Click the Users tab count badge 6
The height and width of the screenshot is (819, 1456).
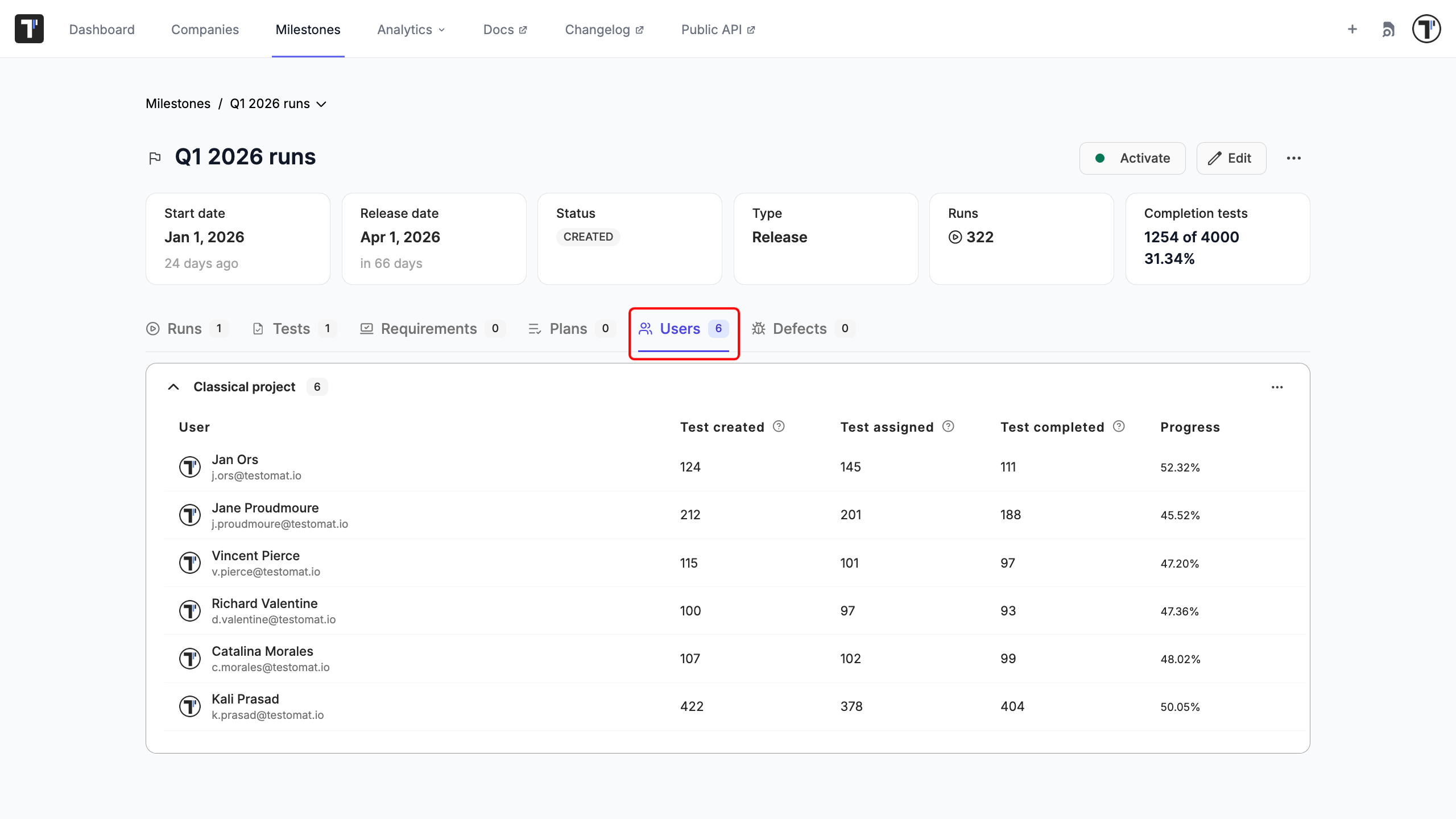tap(718, 328)
